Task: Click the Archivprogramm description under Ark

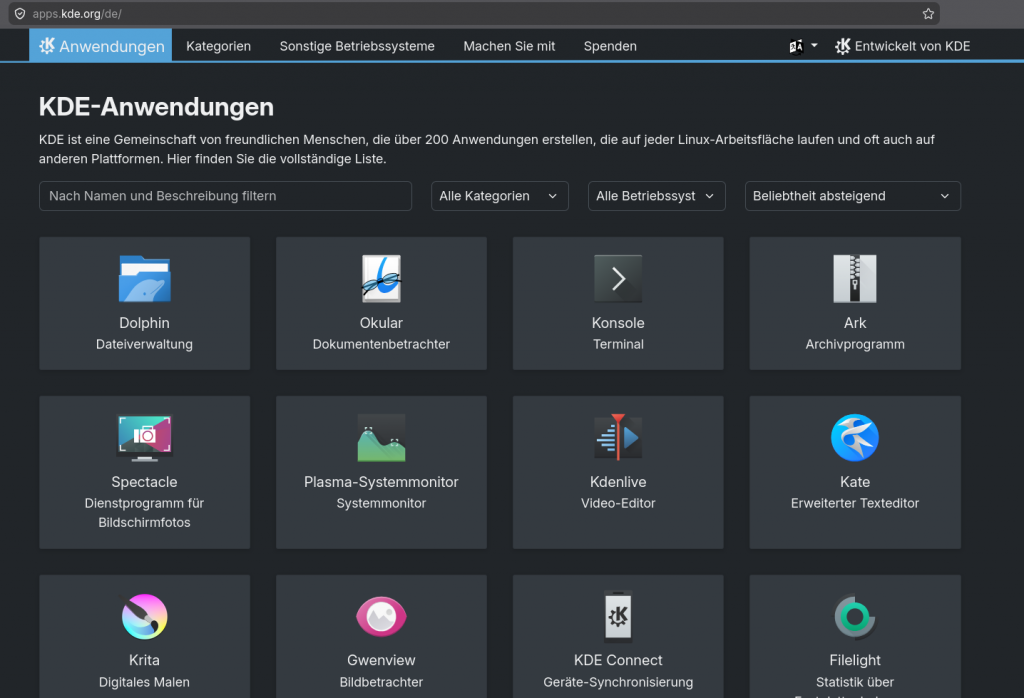Action: (855, 344)
